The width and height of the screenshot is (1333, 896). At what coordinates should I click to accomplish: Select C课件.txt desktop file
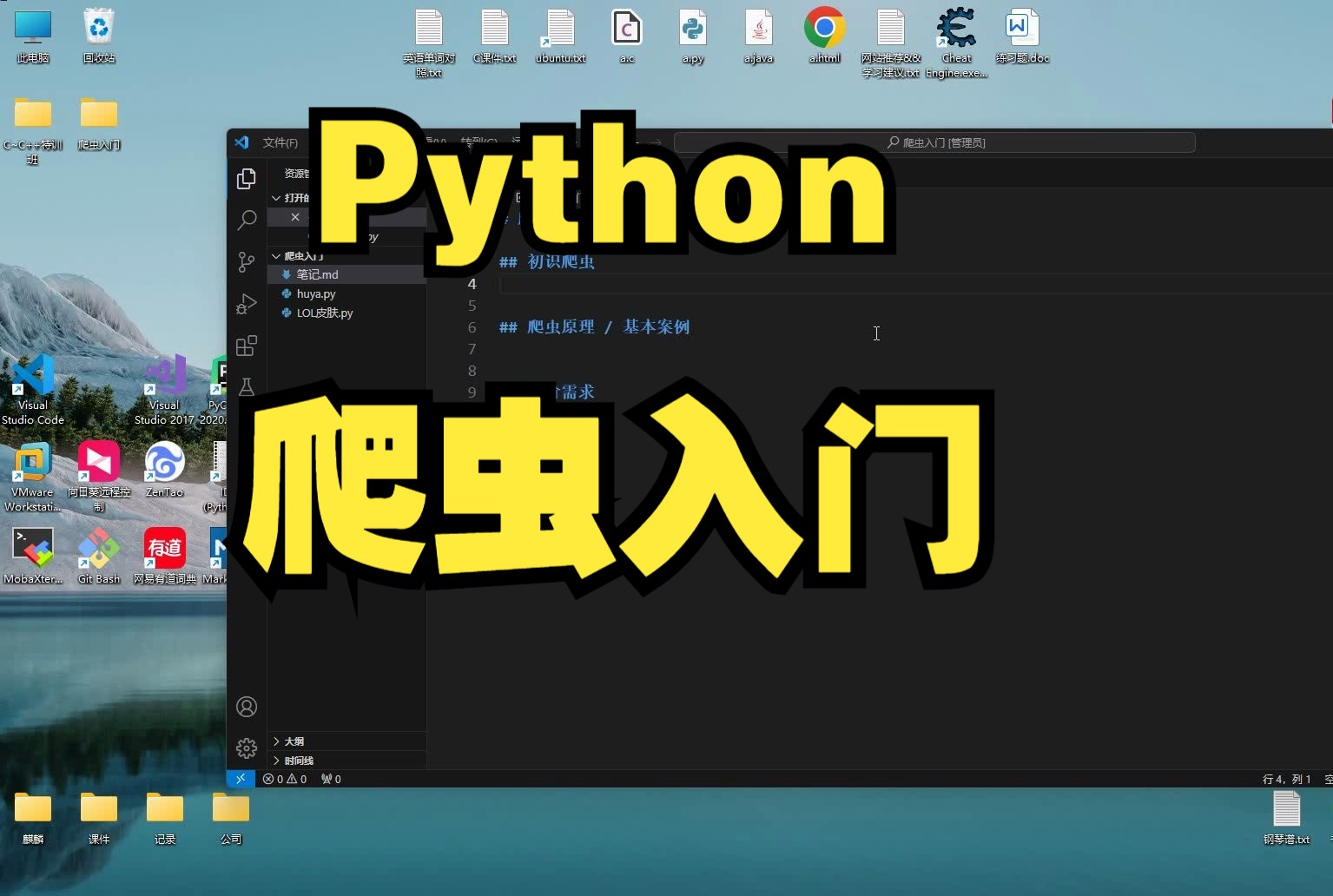(495, 36)
